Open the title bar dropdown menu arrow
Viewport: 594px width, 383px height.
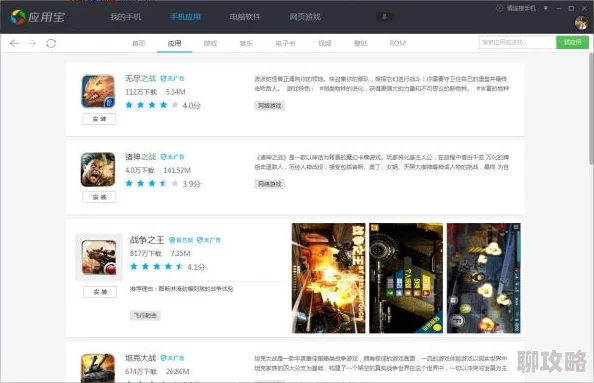tap(546, 8)
